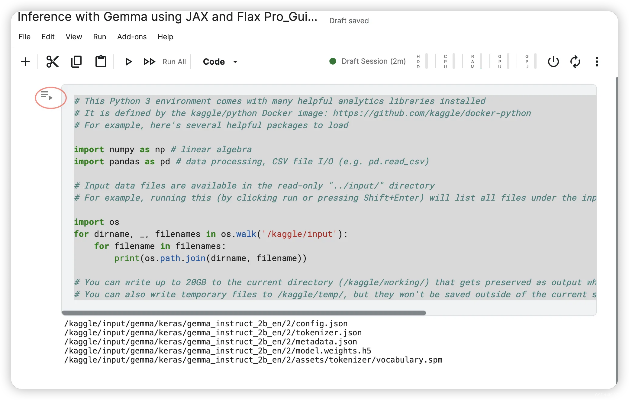Open the Edit menu
The height and width of the screenshot is (400, 629).
(49, 36)
